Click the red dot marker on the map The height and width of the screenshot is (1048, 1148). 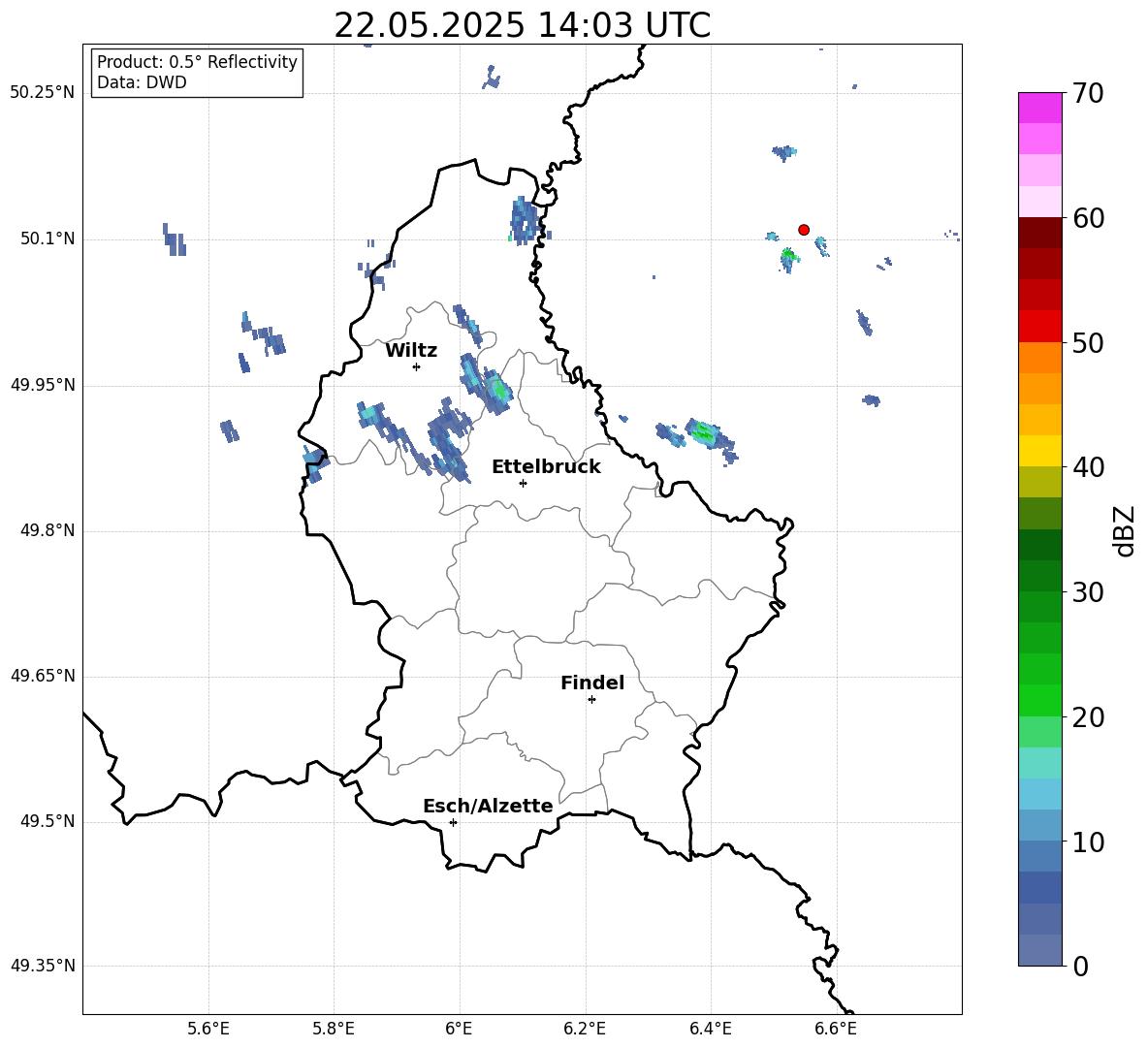coord(803,230)
